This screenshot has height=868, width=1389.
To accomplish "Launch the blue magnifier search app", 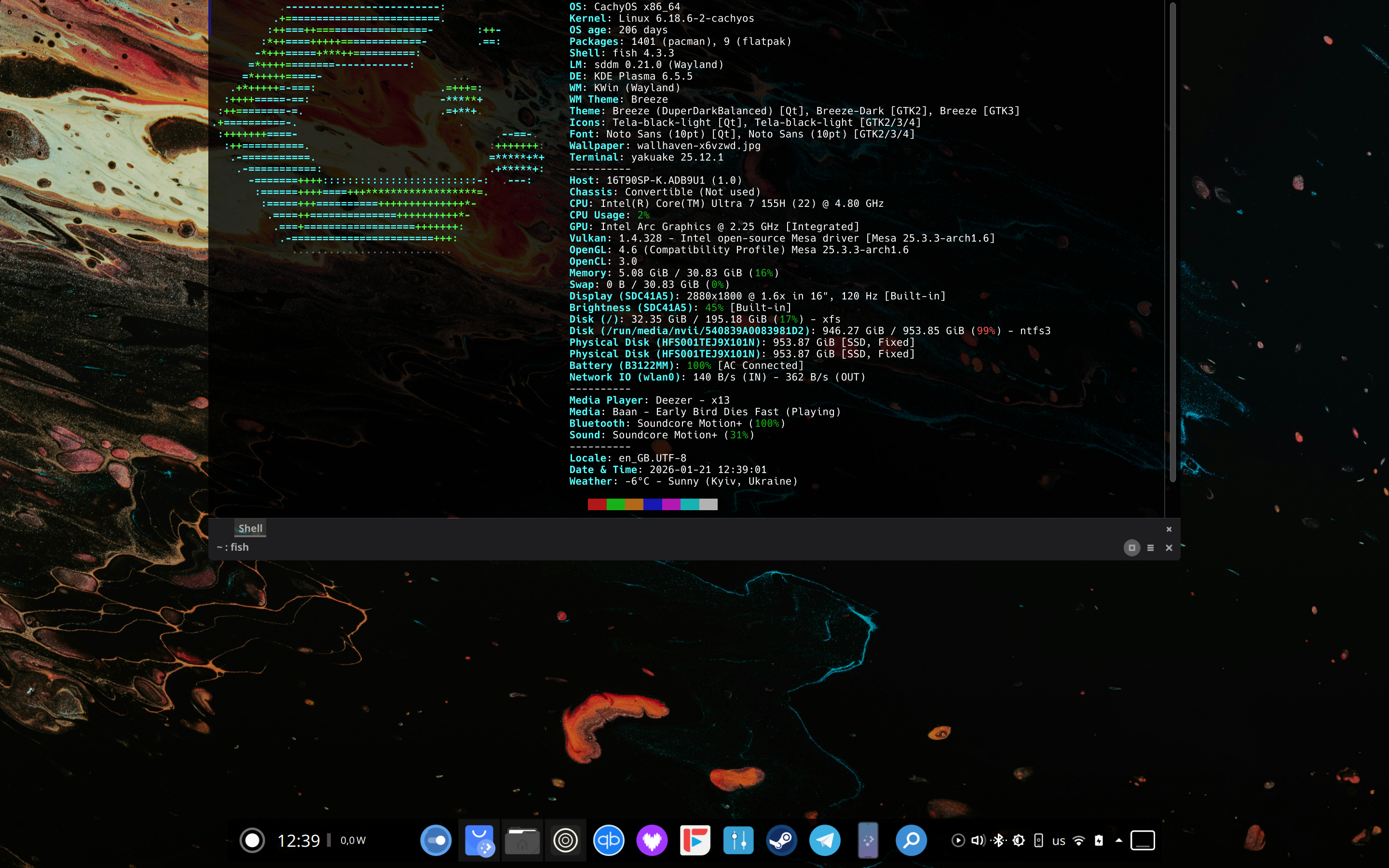I will click(x=911, y=841).
